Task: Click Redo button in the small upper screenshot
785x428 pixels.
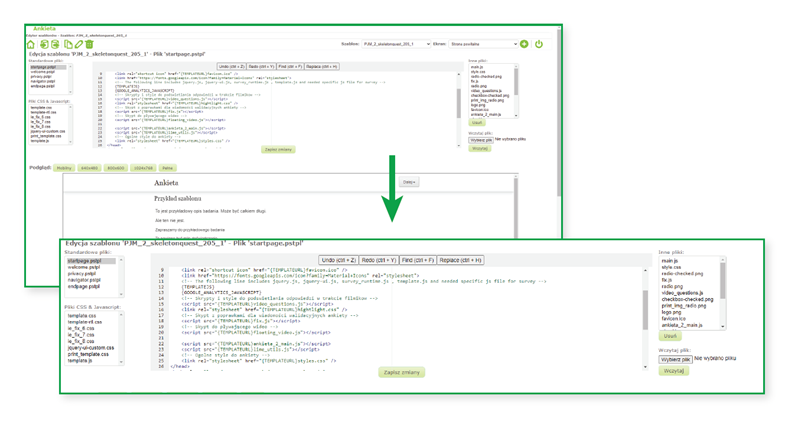Action: point(261,67)
